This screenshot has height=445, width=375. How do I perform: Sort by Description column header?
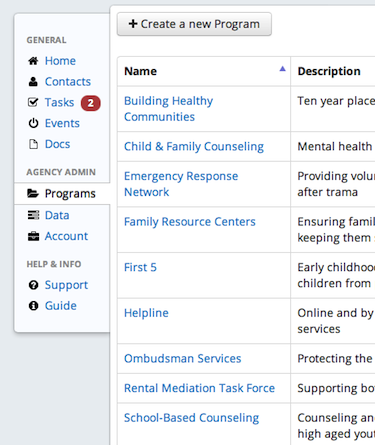coord(329,71)
